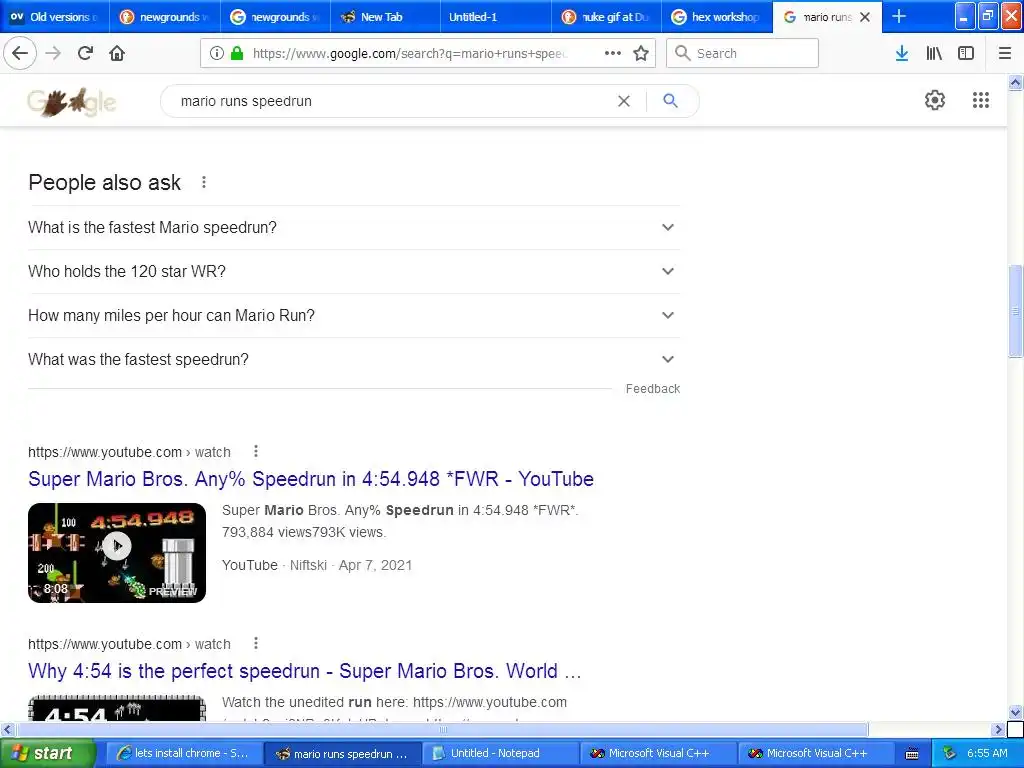Viewport: 1024px width, 768px height.
Task: Click the Google search query field
Action: coord(392,101)
